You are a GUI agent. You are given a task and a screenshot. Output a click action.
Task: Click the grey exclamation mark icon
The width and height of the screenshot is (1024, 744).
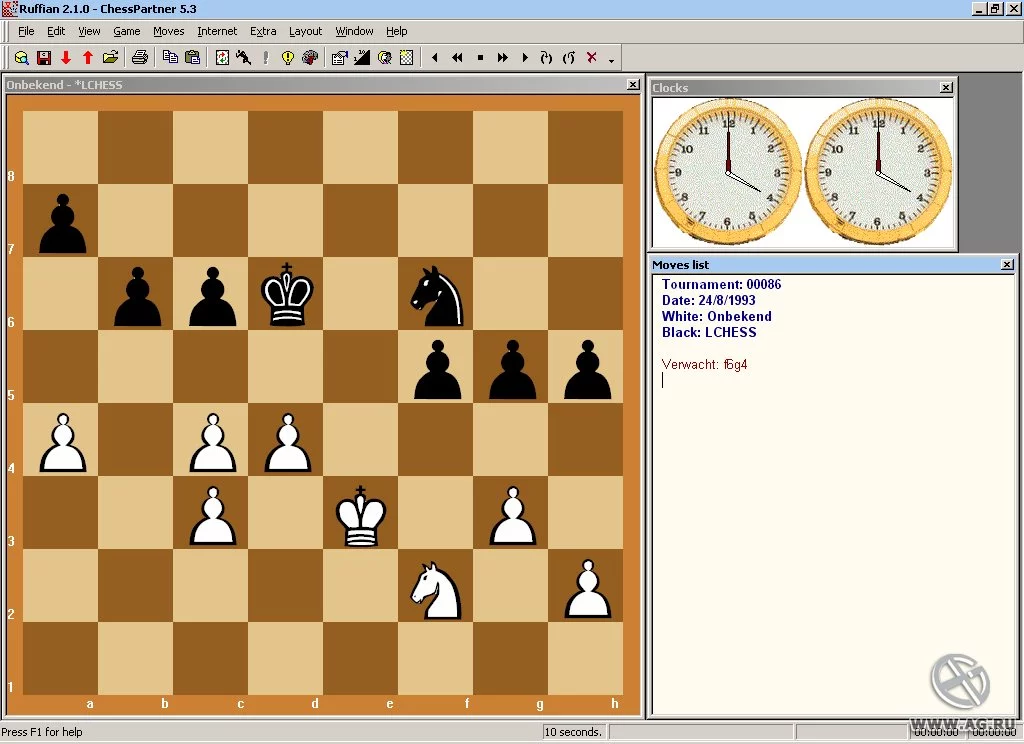click(265, 57)
